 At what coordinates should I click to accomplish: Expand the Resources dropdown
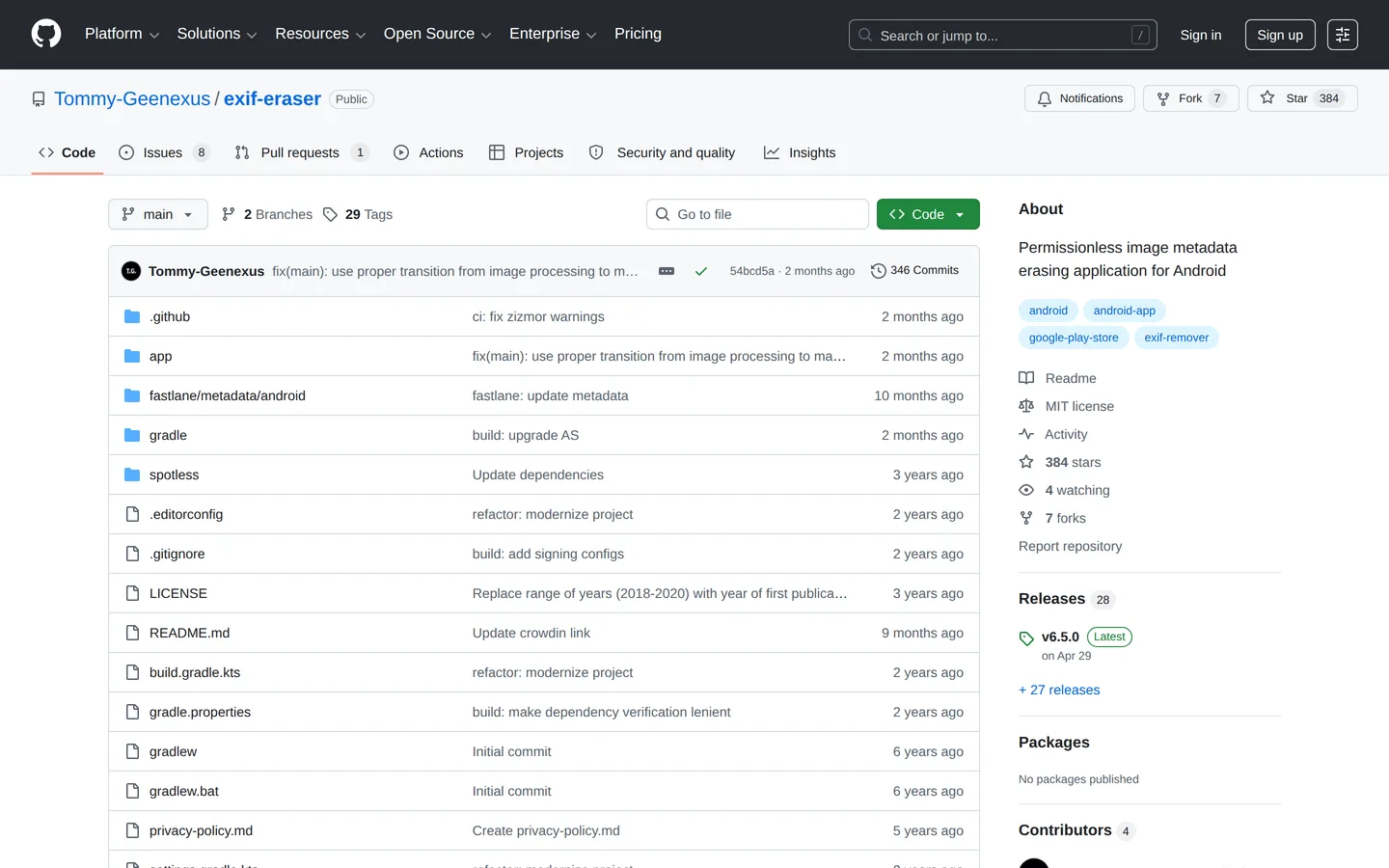[320, 34]
